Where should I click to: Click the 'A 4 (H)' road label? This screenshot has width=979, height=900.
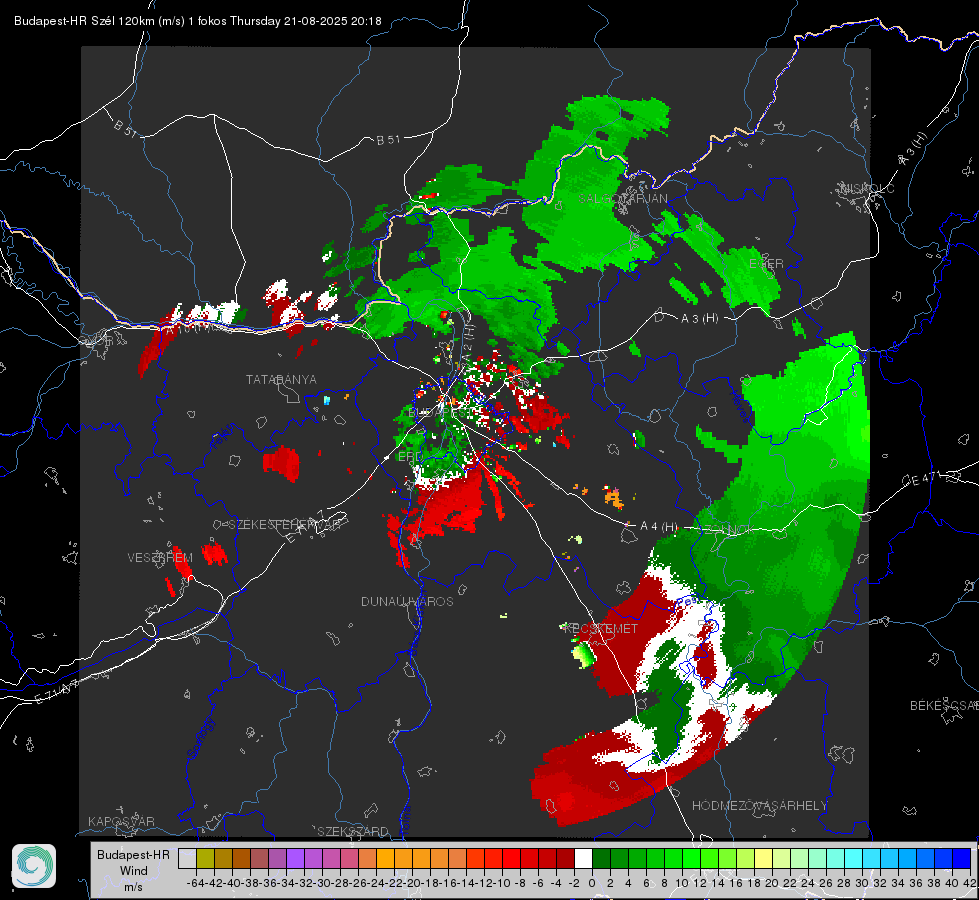[x=659, y=527]
